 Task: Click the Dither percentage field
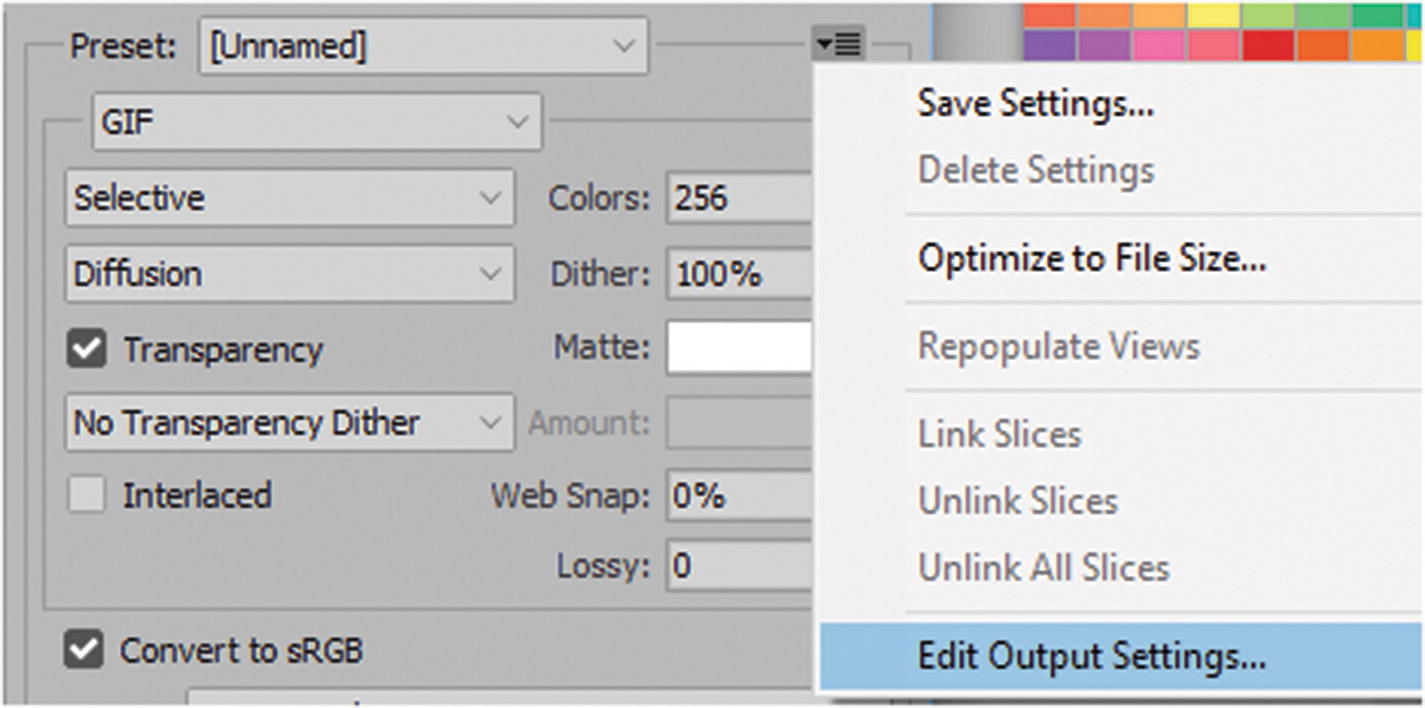(x=740, y=273)
